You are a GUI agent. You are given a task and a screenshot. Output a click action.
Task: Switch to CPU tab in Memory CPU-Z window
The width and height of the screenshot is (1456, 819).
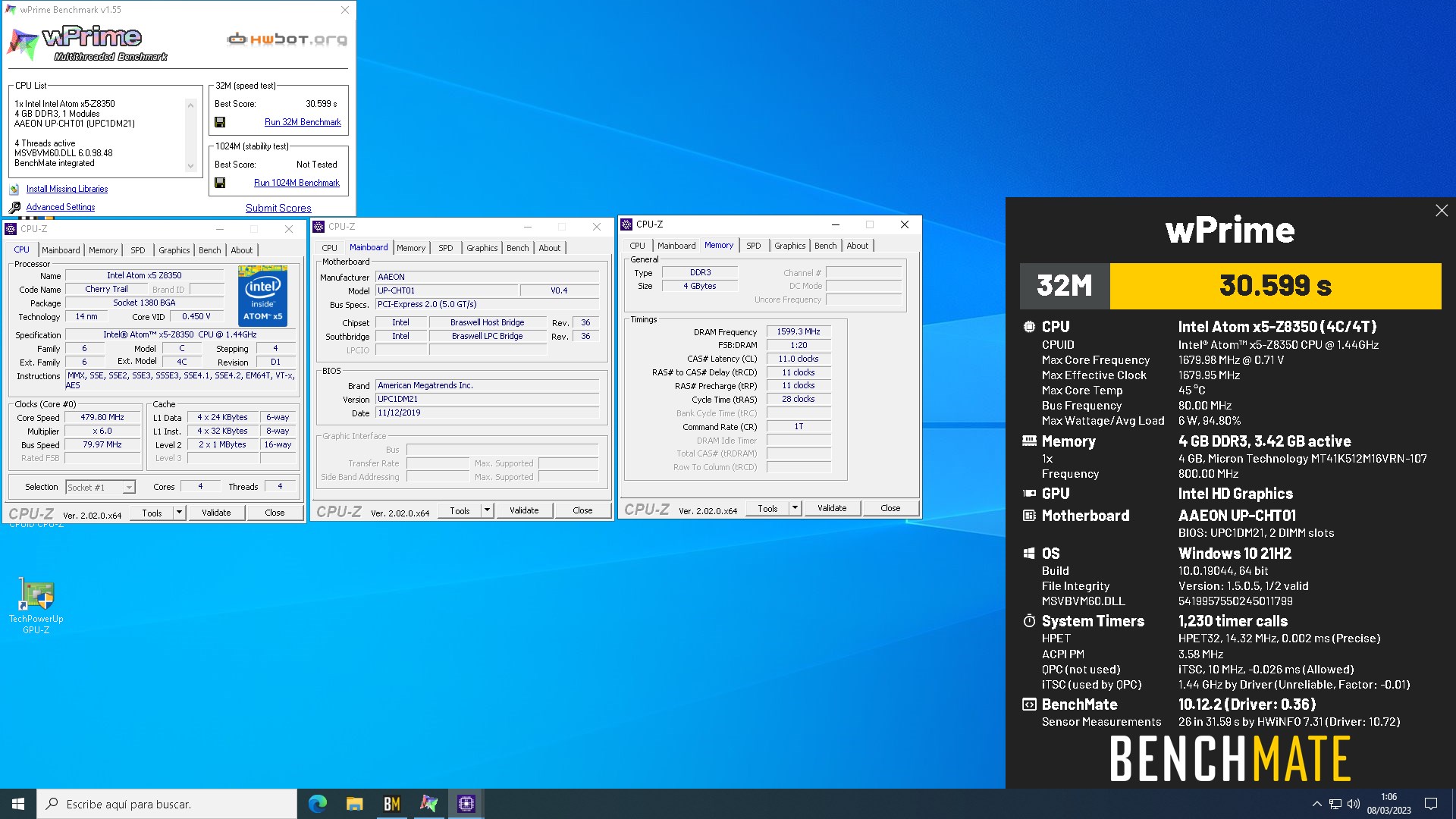[x=637, y=246]
